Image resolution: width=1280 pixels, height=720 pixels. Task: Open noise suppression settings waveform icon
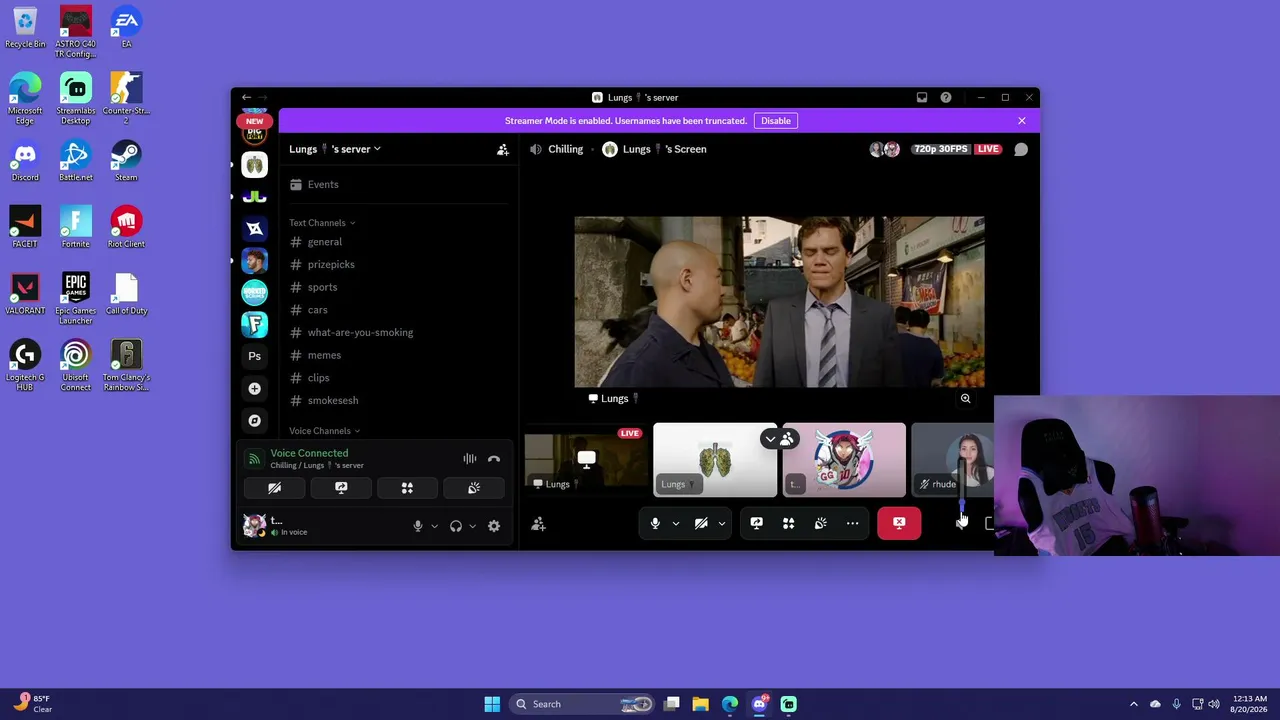(x=469, y=459)
